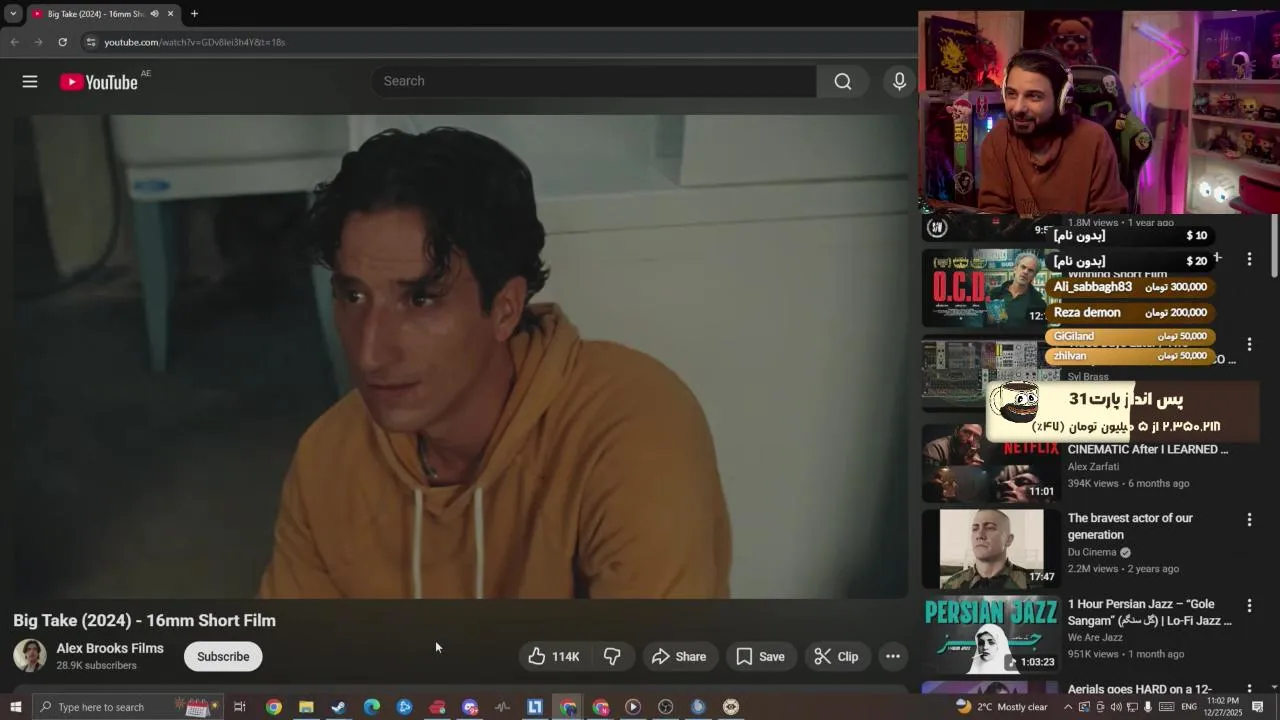1280x720 pixels.
Task: Open a new browser tab
Action: pos(194,14)
